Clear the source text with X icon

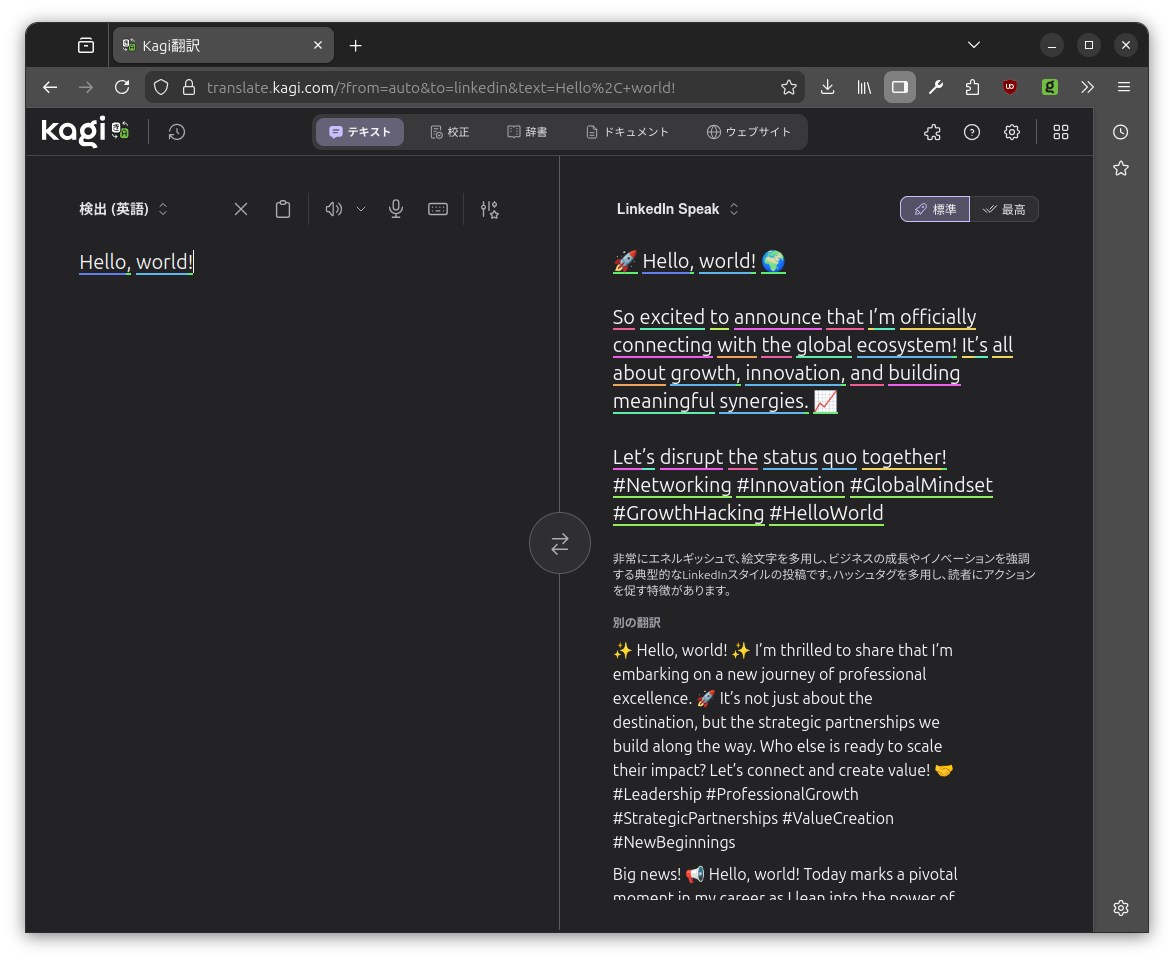click(x=241, y=209)
